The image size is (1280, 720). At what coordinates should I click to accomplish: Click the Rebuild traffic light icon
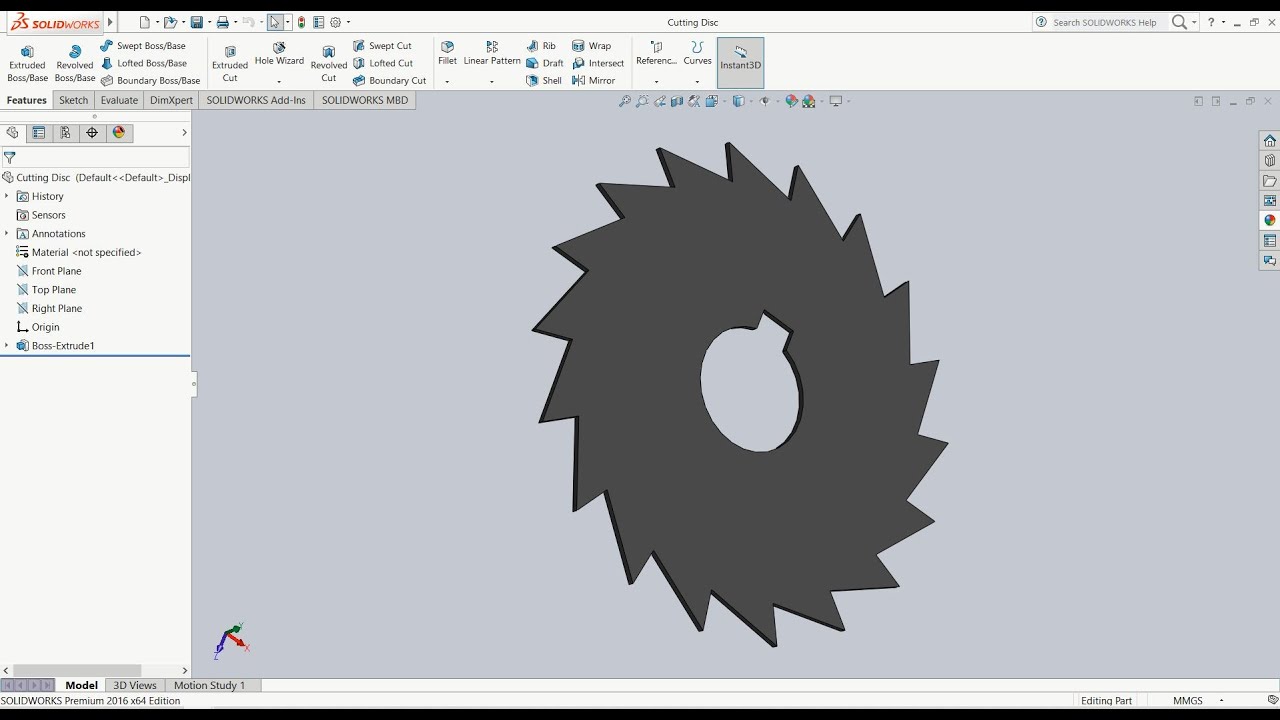(302, 22)
